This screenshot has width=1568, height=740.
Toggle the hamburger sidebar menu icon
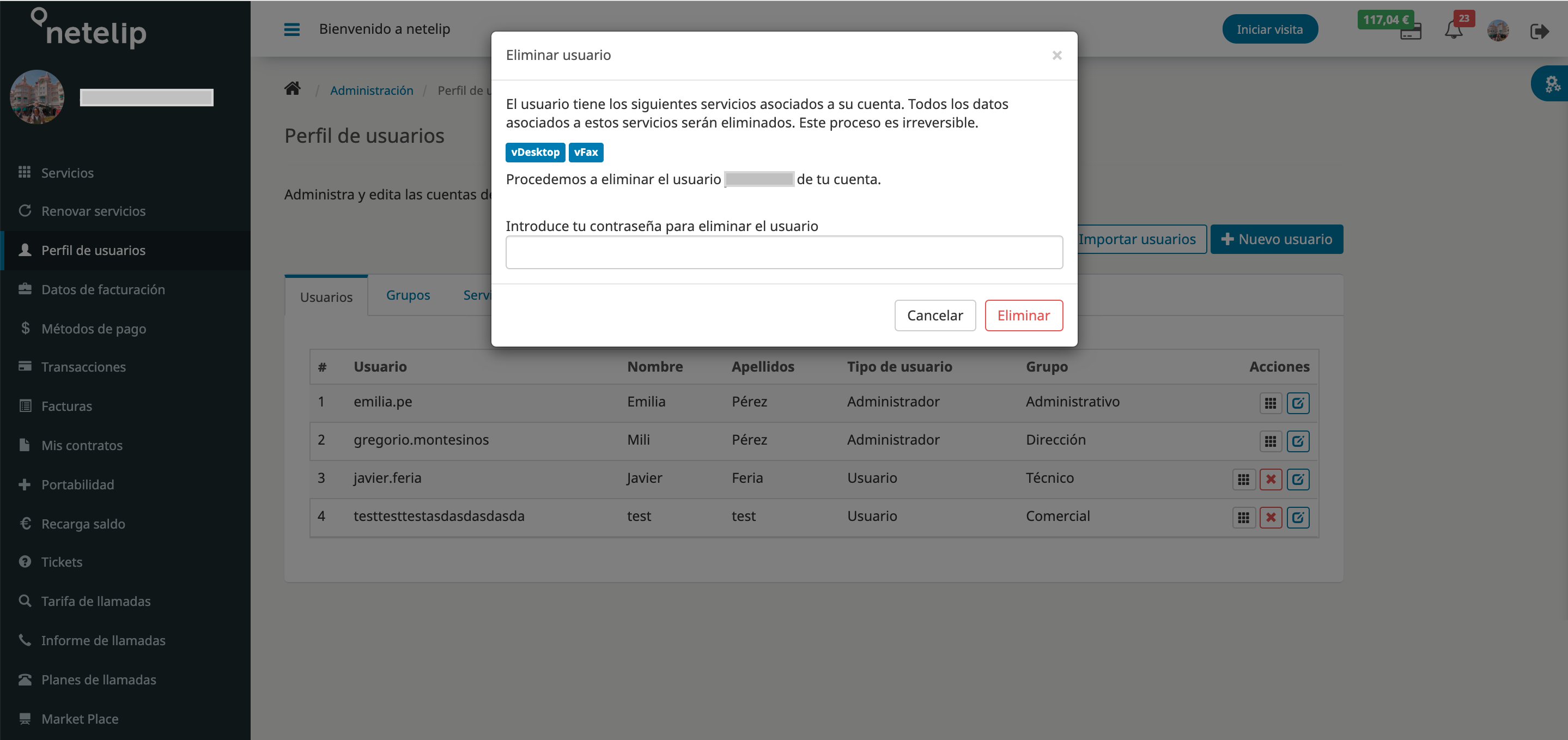(x=291, y=29)
